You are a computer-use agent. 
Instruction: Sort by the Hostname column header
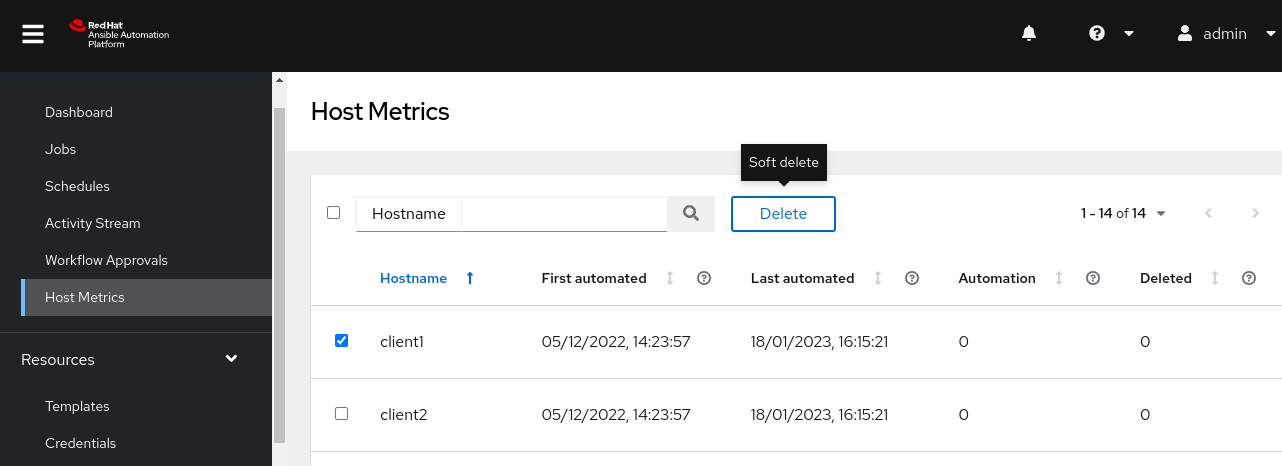click(x=413, y=278)
